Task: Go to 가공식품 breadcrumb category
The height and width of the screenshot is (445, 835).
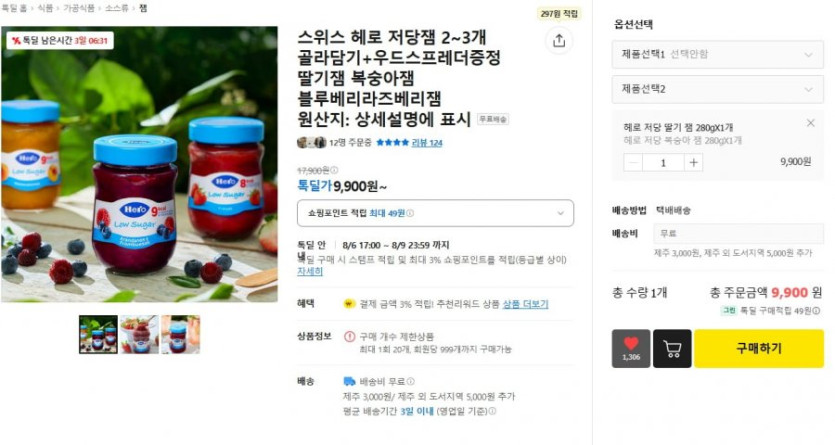Action: [x=79, y=8]
